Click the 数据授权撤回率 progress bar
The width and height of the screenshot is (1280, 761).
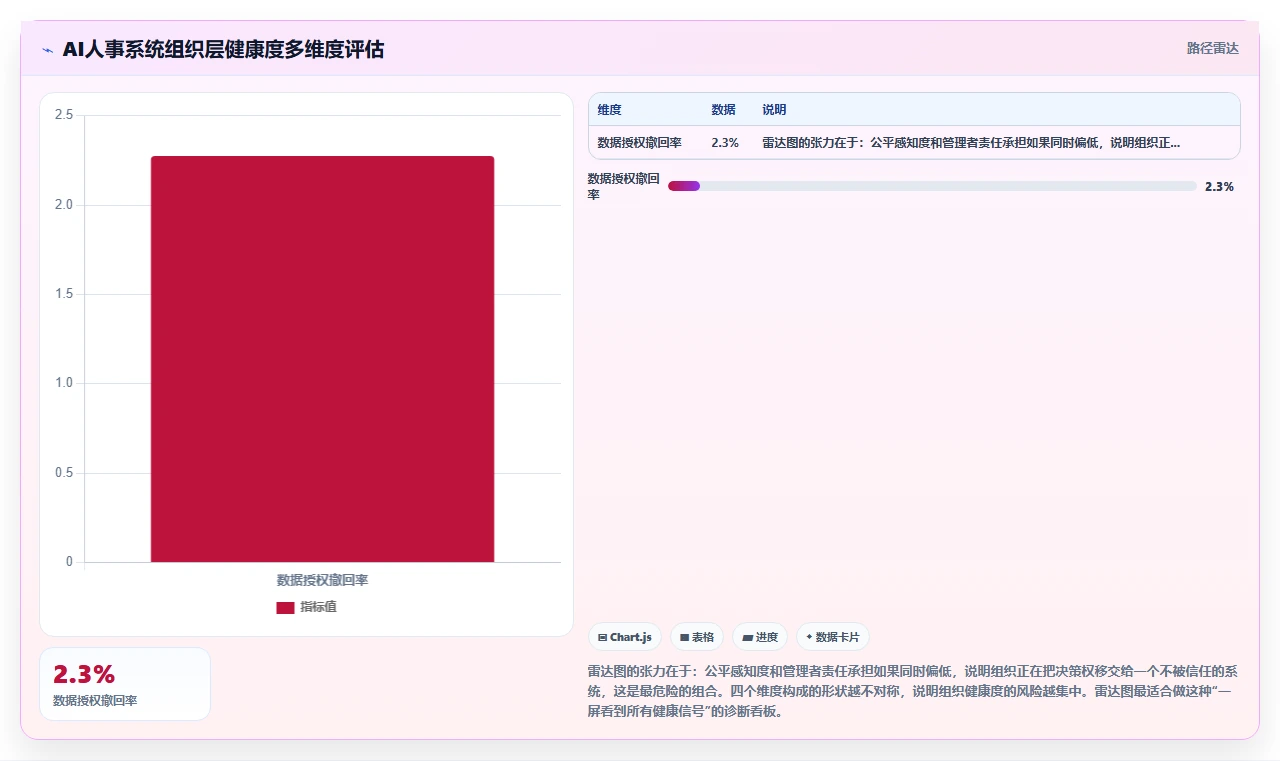point(932,186)
